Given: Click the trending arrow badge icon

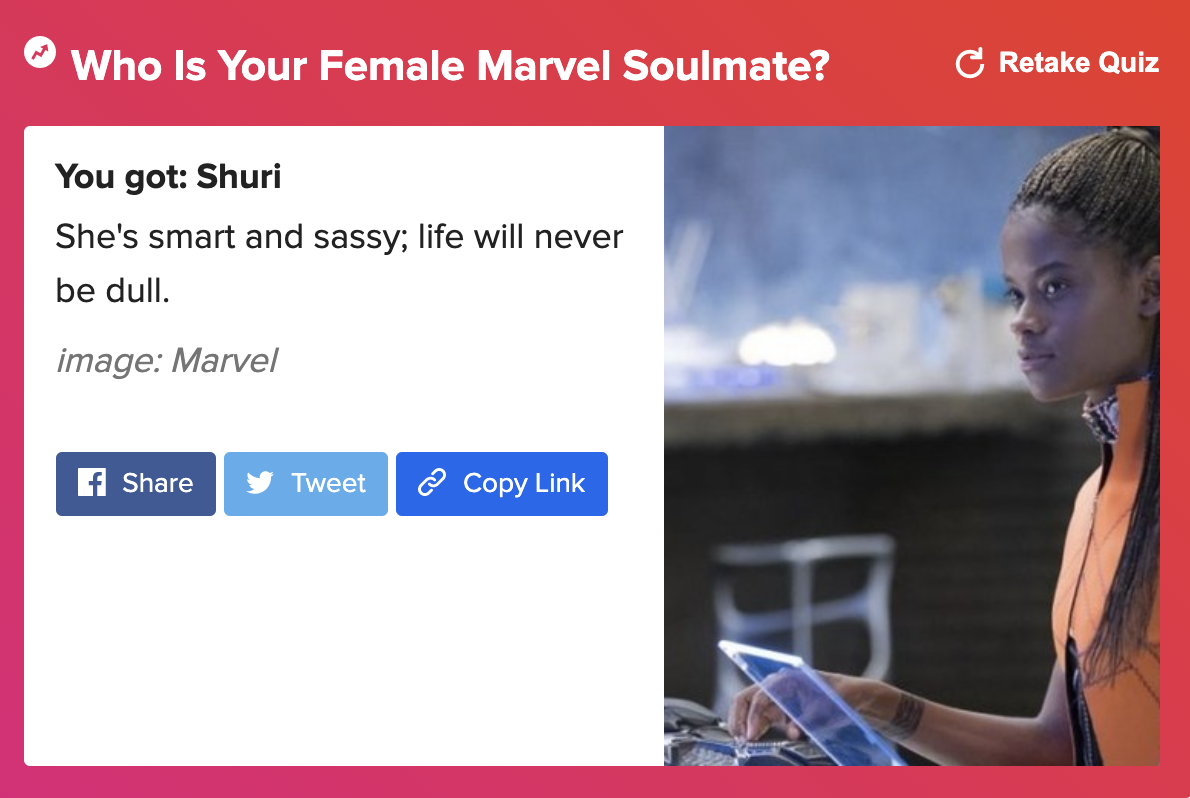Looking at the screenshot, I should (40, 52).
